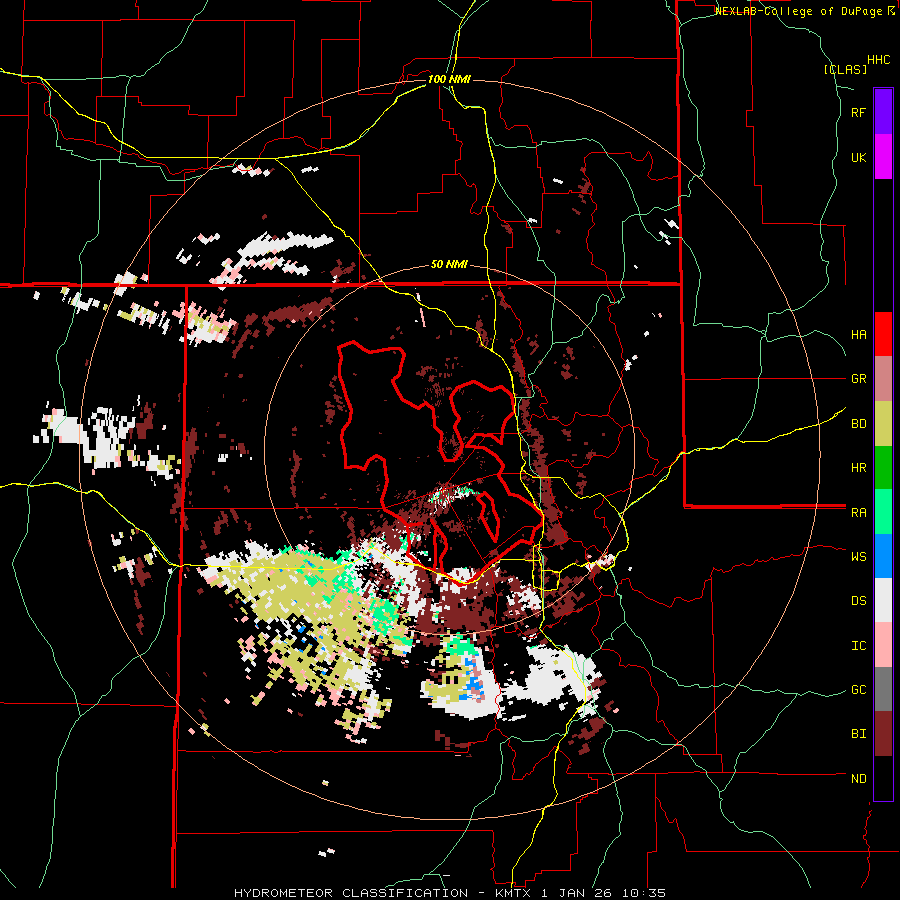900x900 pixels.
Task: Click the BD yellow legend swatch
Action: (883, 423)
